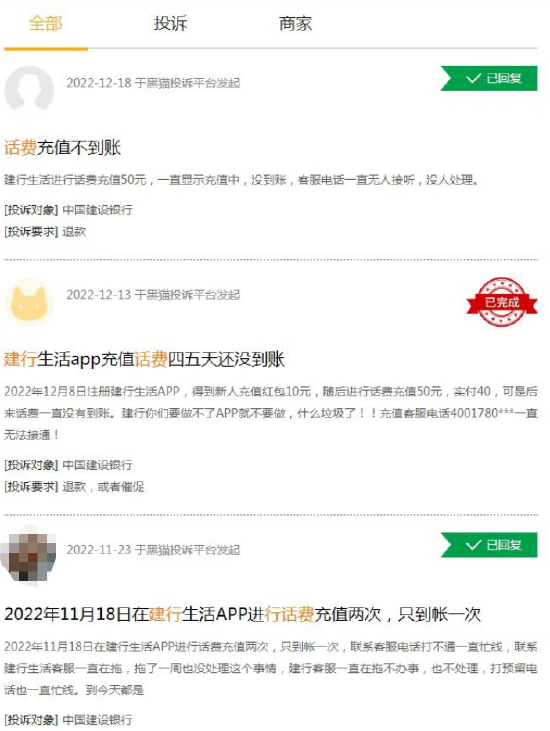Click 中国建设银行 in second complaint's 投诉对象
The height and width of the screenshot is (731, 550).
click(x=97, y=465)
